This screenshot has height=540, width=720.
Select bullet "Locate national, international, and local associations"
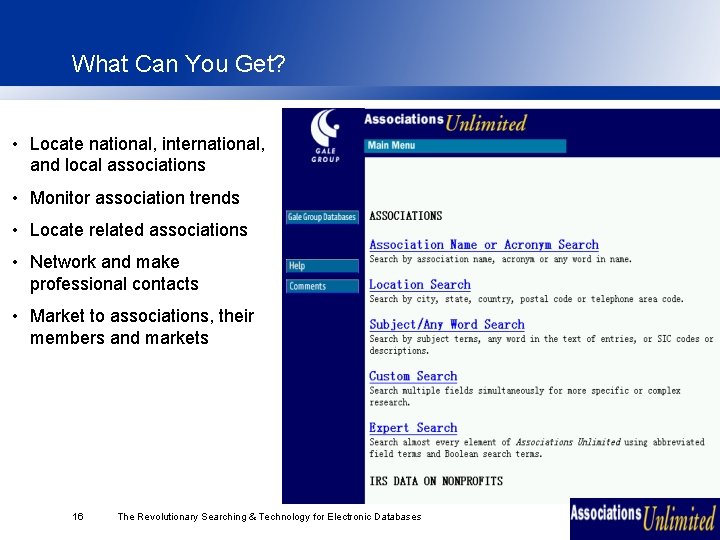[x=147, y=154]
